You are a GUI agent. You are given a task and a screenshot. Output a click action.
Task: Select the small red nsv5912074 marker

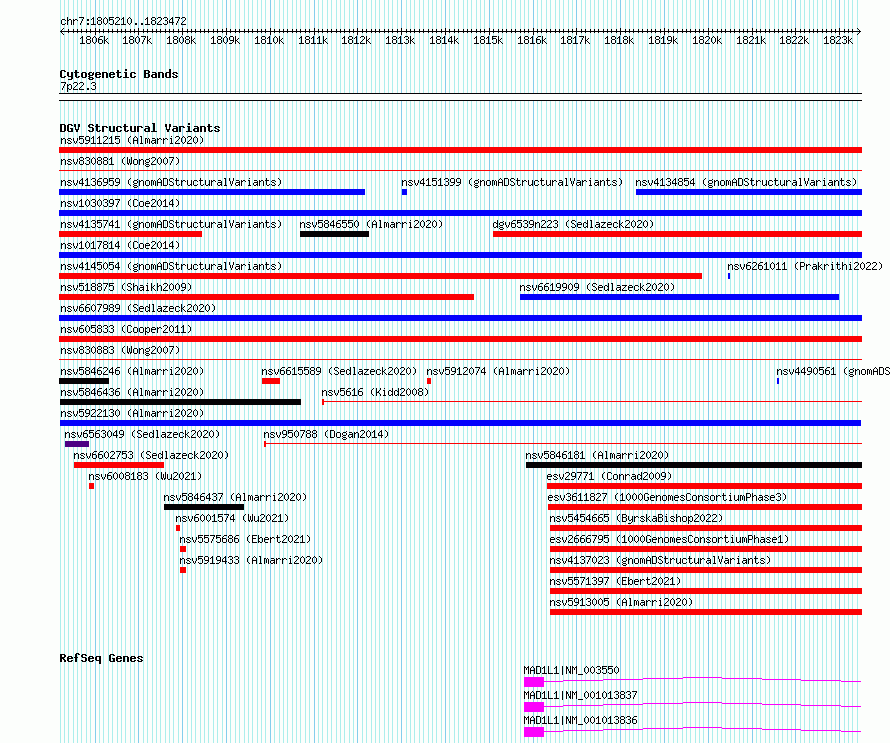tap(429, 381)
